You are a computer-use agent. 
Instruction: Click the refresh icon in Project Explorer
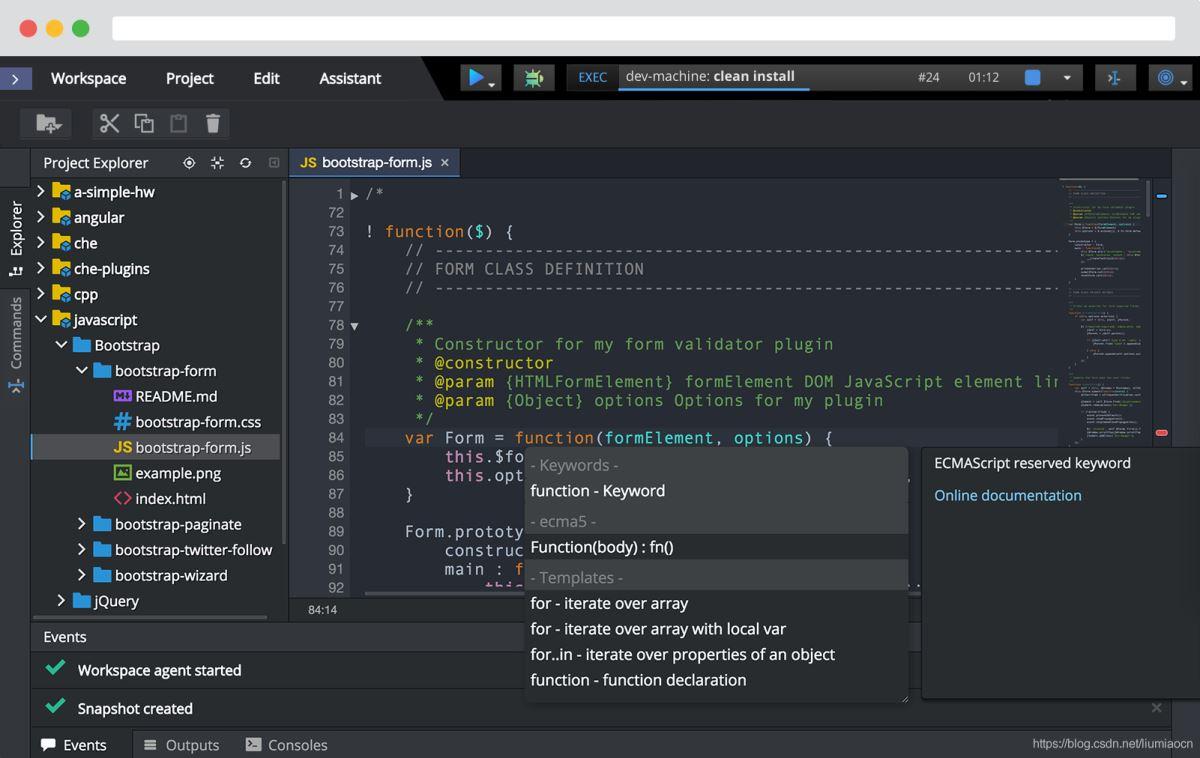pyautogui.click(x=245, y=163)
